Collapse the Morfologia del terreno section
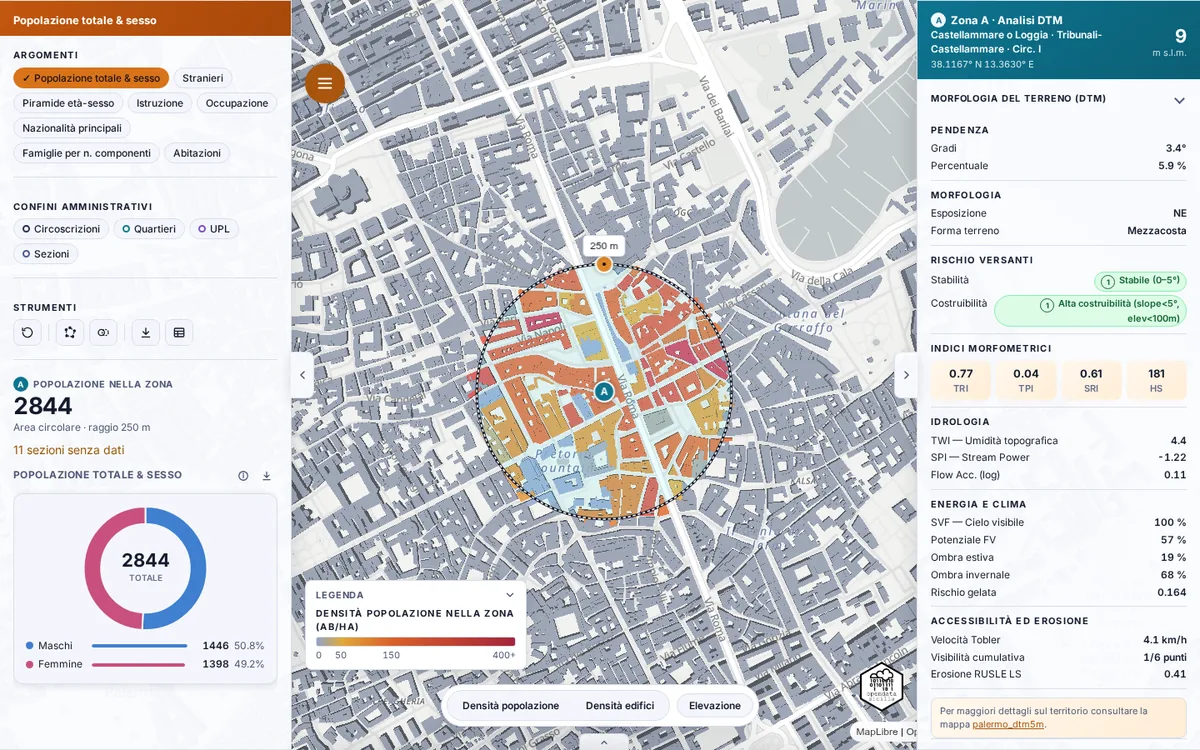Viewport: 1200px width, 750px height. pos(1179,100)
